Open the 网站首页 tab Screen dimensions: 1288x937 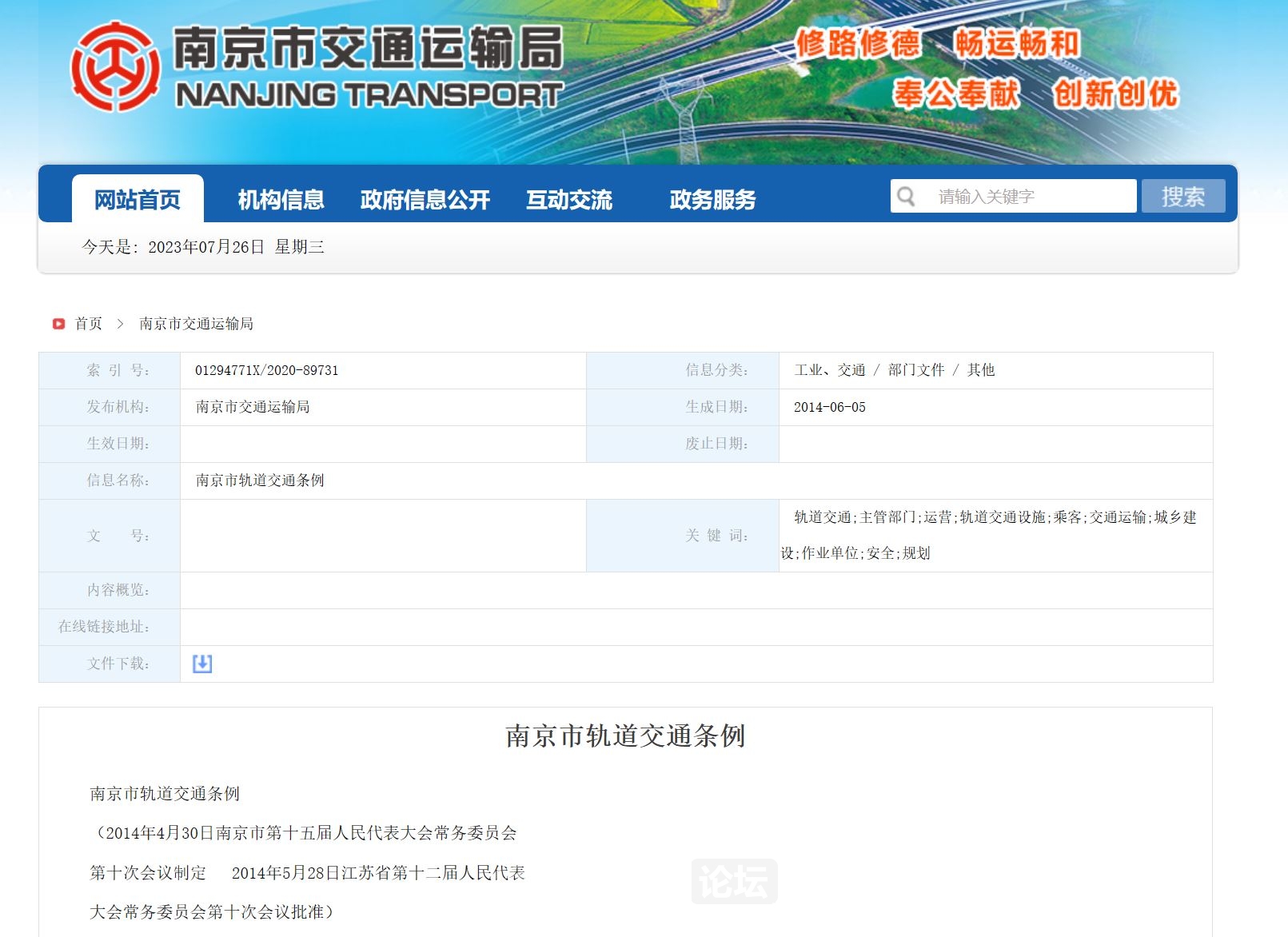tap(138, 199)
